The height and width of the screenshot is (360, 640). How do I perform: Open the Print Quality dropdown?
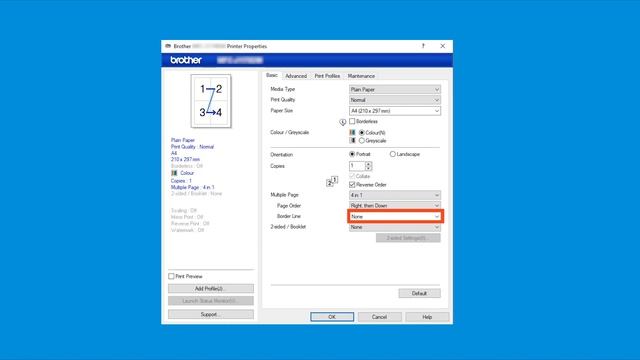(x=395, y=100)
